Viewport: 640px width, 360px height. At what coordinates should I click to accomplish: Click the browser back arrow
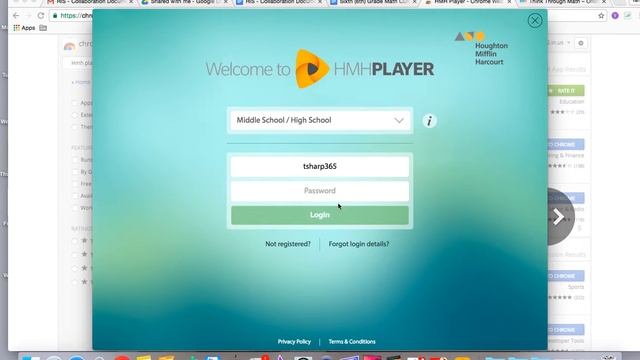coord(16,16)
